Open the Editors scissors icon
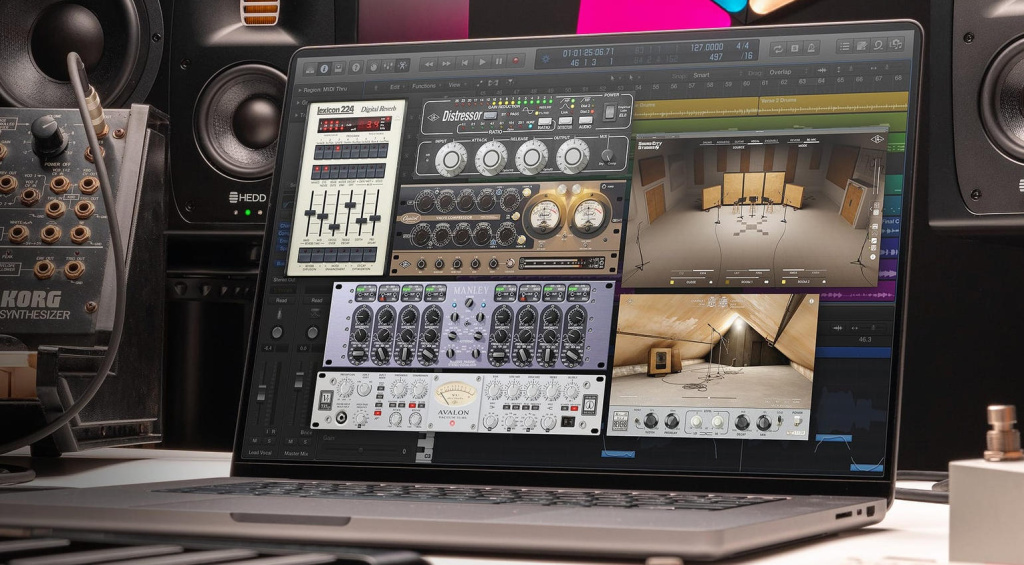 click(403, 65)
